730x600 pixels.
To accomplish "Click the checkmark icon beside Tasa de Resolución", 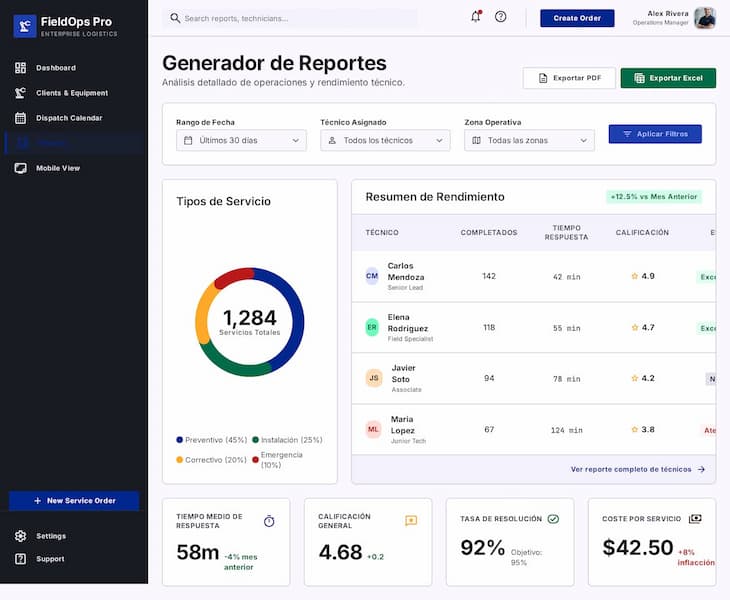I will [x=553, y=519].
